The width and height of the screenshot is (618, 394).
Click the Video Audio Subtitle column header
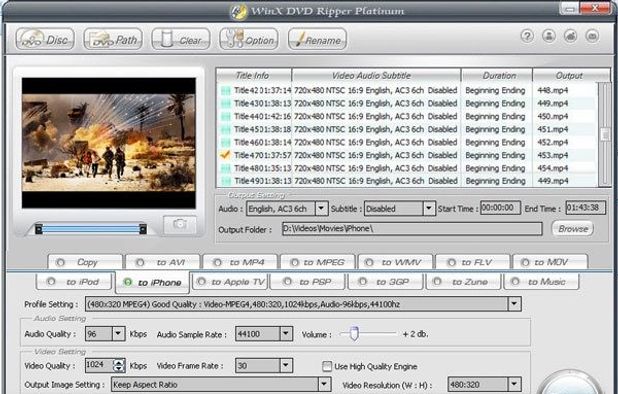coord(376,76)
